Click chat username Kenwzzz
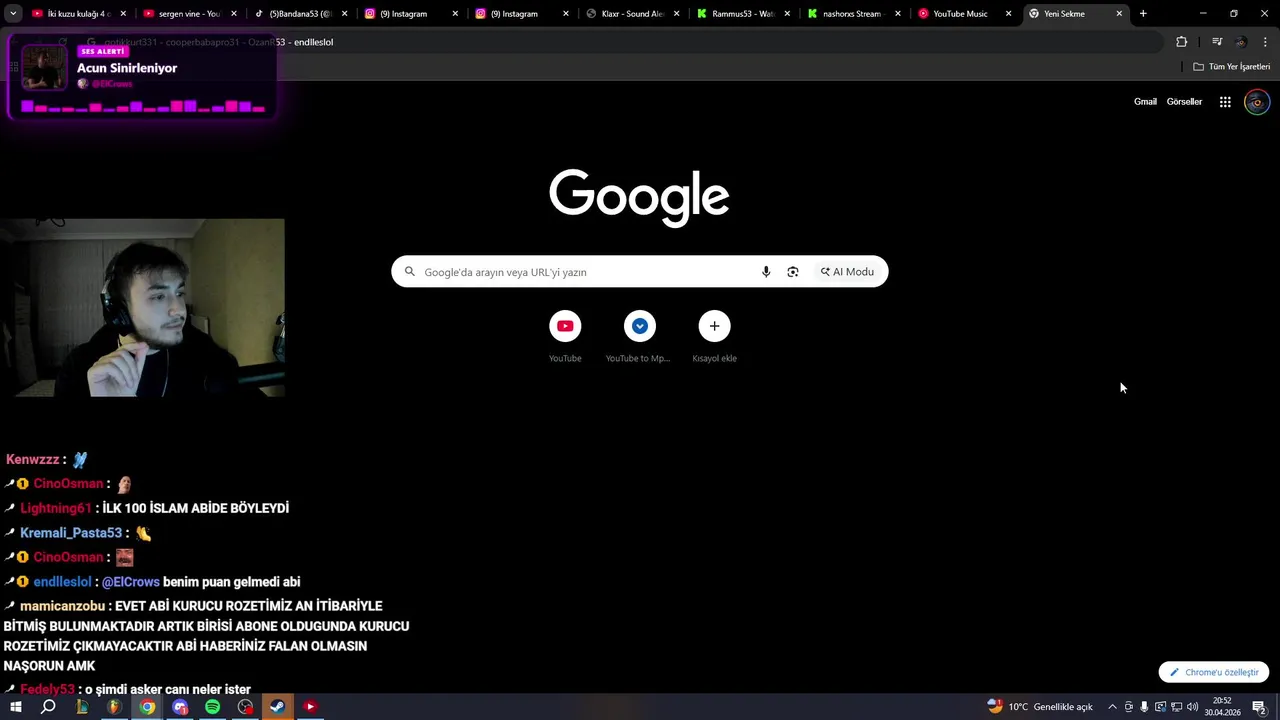Viewport: 1280px width, 720px height. (33, 460)
